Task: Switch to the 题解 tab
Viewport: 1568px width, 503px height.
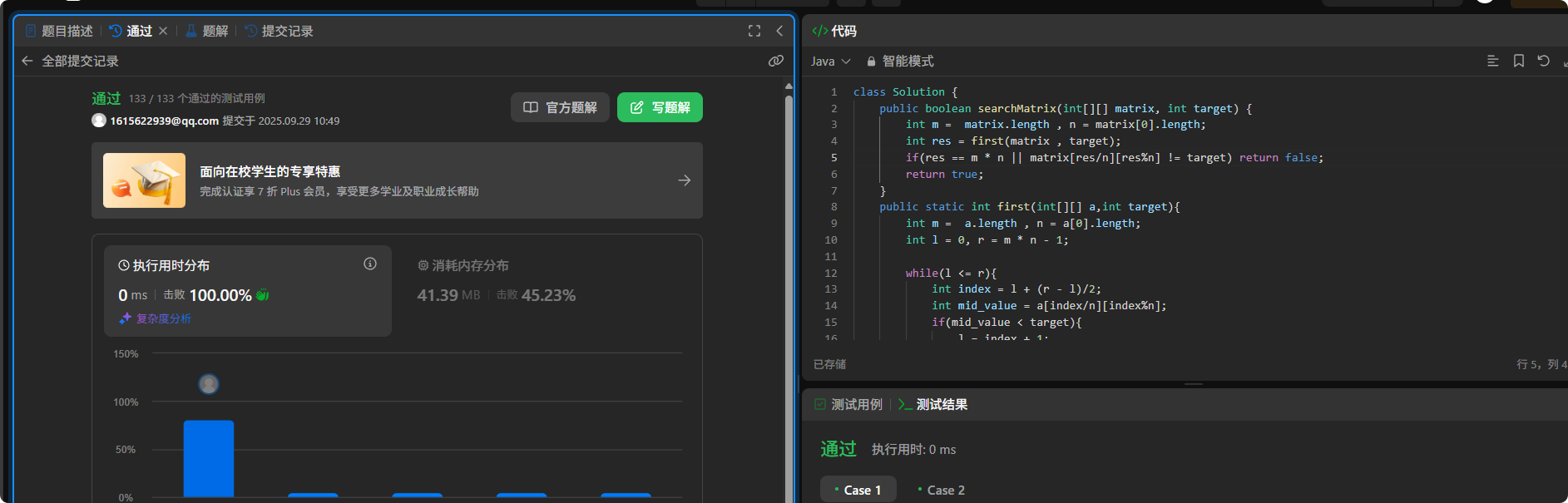Action: (x=206, y=31)
